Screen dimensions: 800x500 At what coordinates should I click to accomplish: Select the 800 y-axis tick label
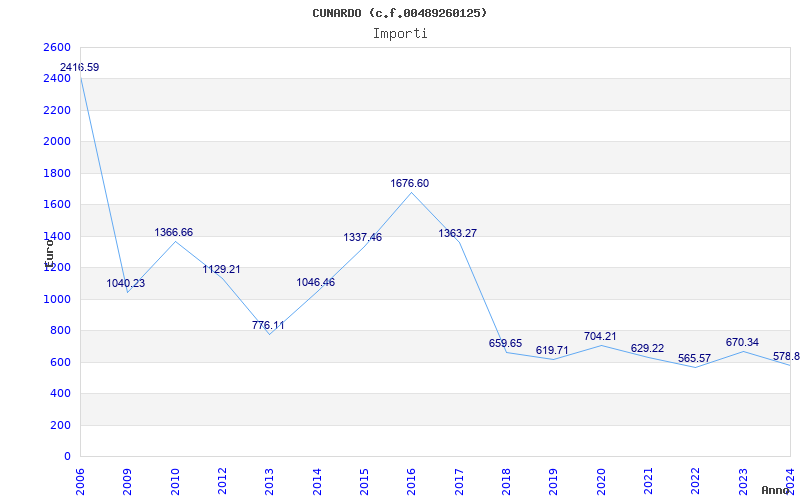click(x=60, y=331)
